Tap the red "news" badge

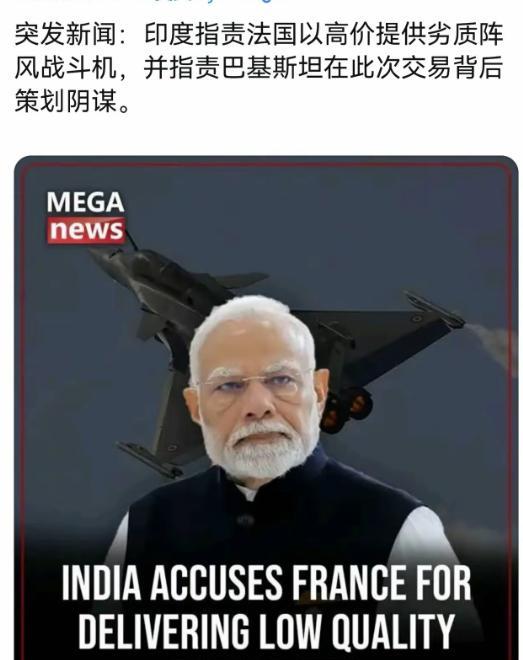point(86,231)
